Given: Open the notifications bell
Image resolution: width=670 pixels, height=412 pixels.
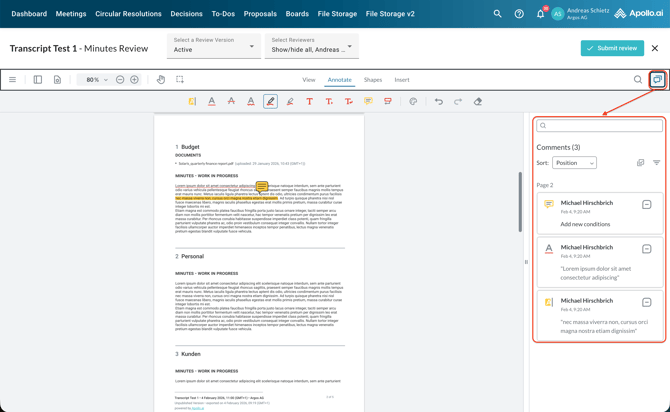Looking at the screenshot, I should pos(540,14).
